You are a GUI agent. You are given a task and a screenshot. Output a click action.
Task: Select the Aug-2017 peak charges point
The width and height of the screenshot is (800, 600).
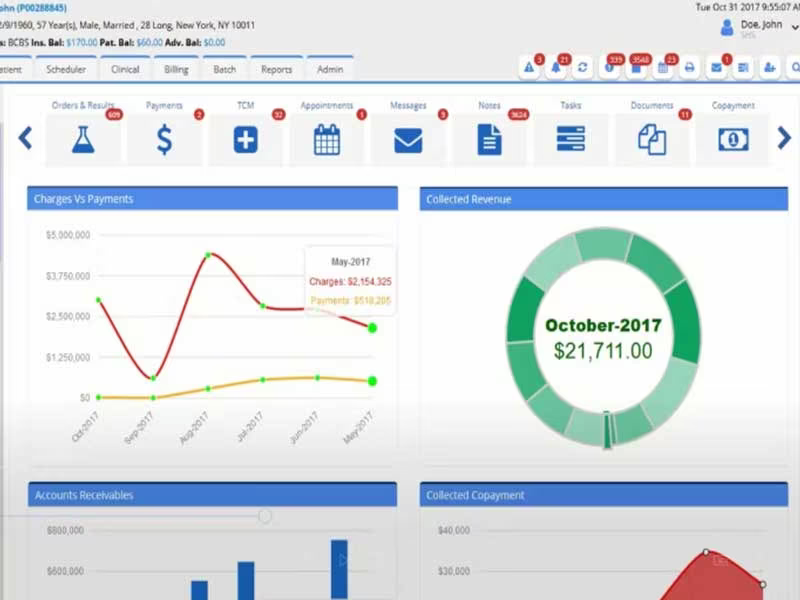[x=208, y=255]
